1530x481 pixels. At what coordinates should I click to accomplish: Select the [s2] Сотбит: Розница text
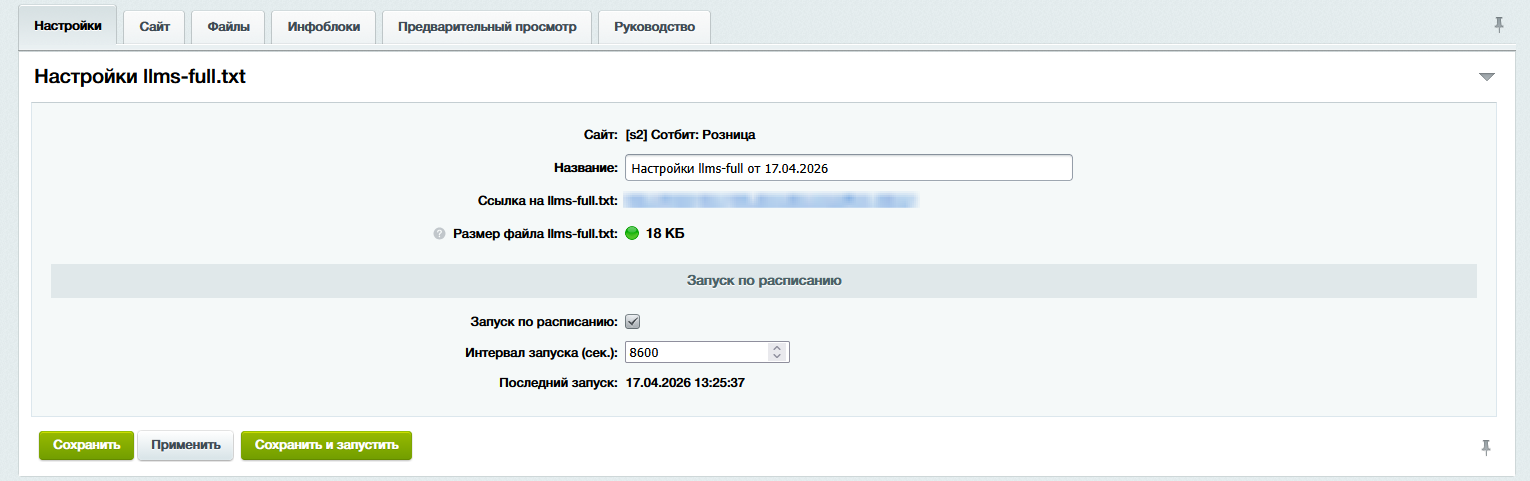click(690, 135)
